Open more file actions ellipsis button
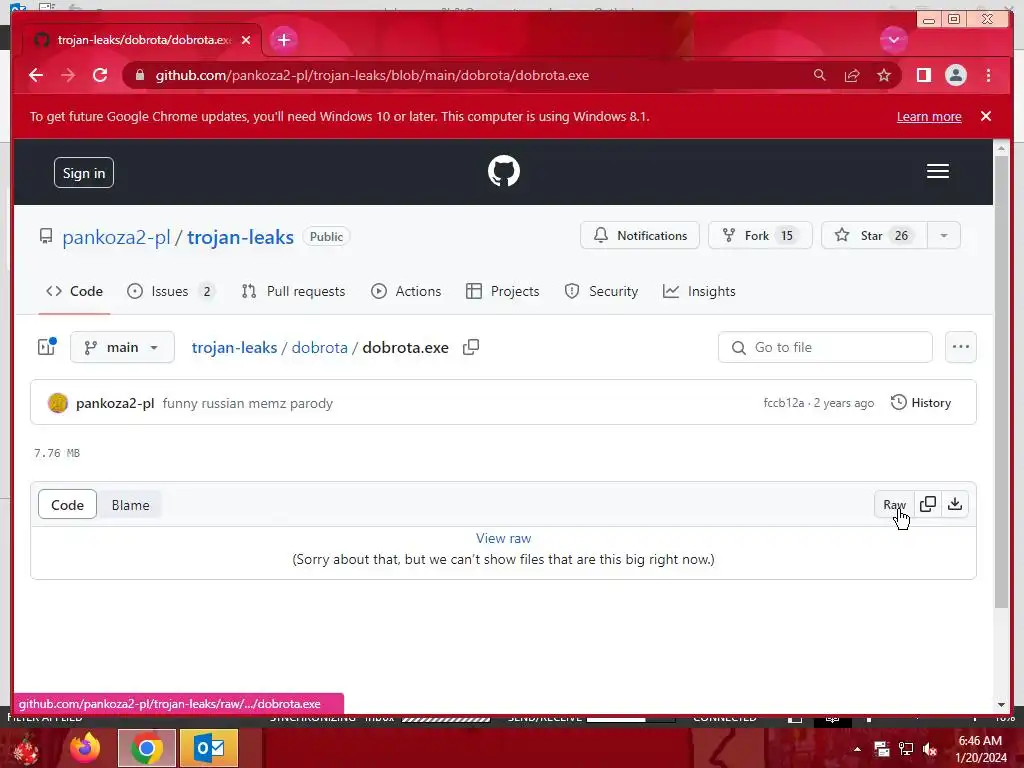This screenshot has width=1024, height=768. click(x=960, y=347)
